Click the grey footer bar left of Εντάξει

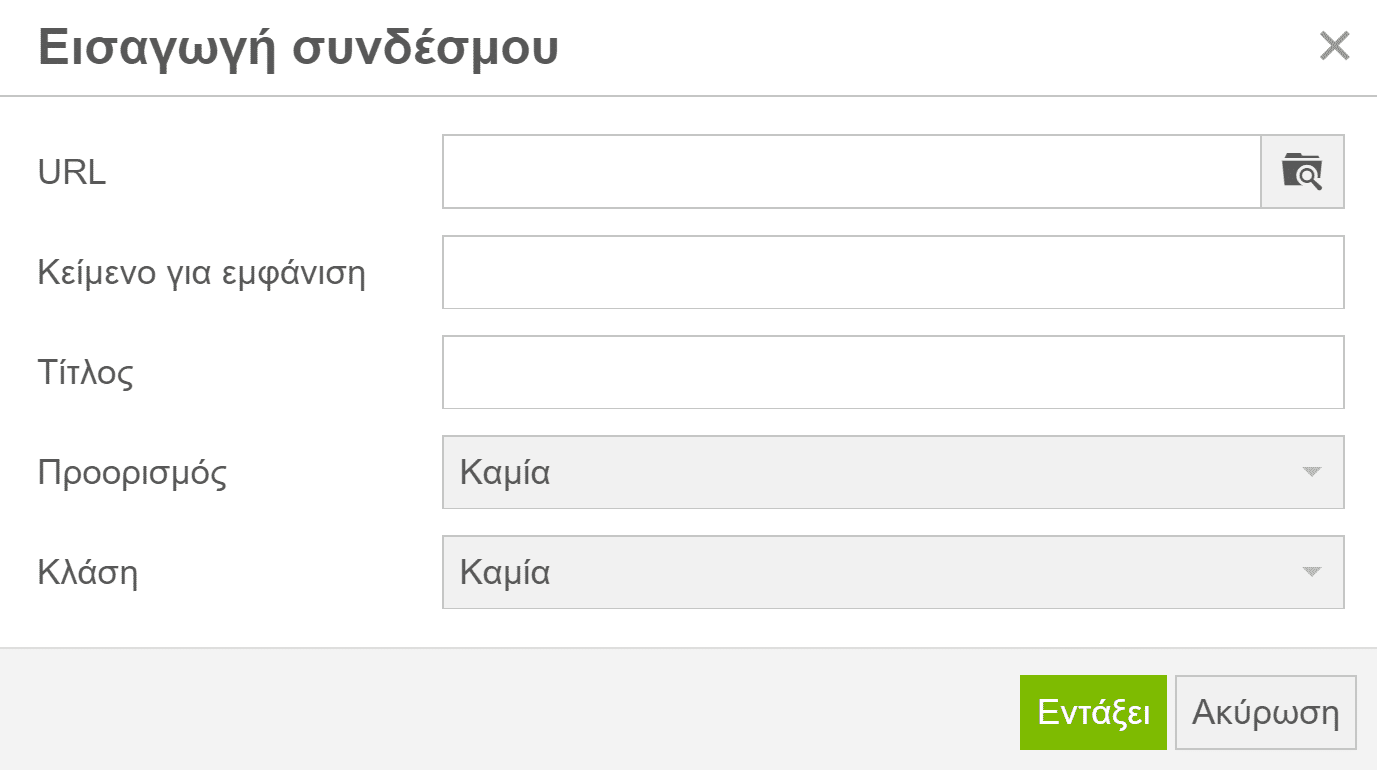[500, 710]
